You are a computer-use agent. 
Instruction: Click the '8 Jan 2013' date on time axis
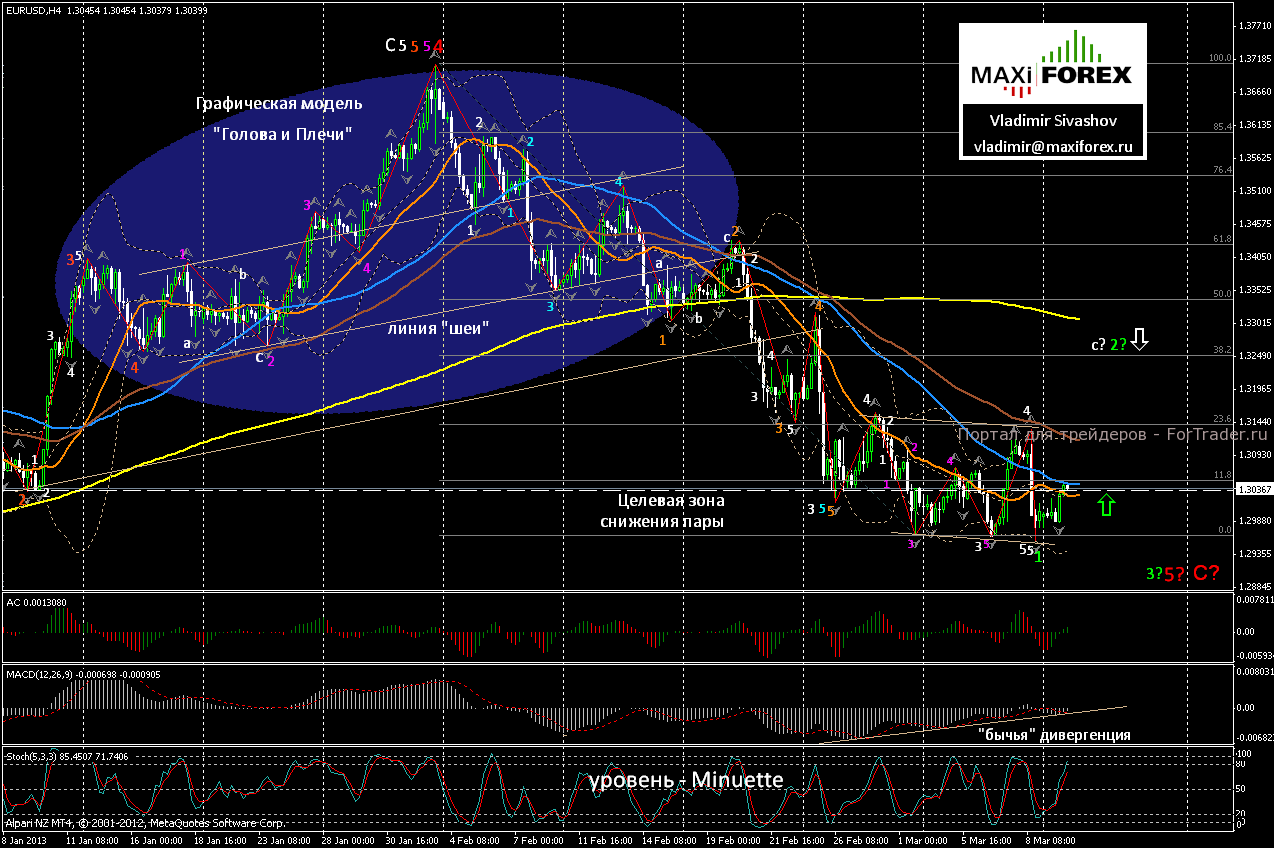tap(25, 841)
